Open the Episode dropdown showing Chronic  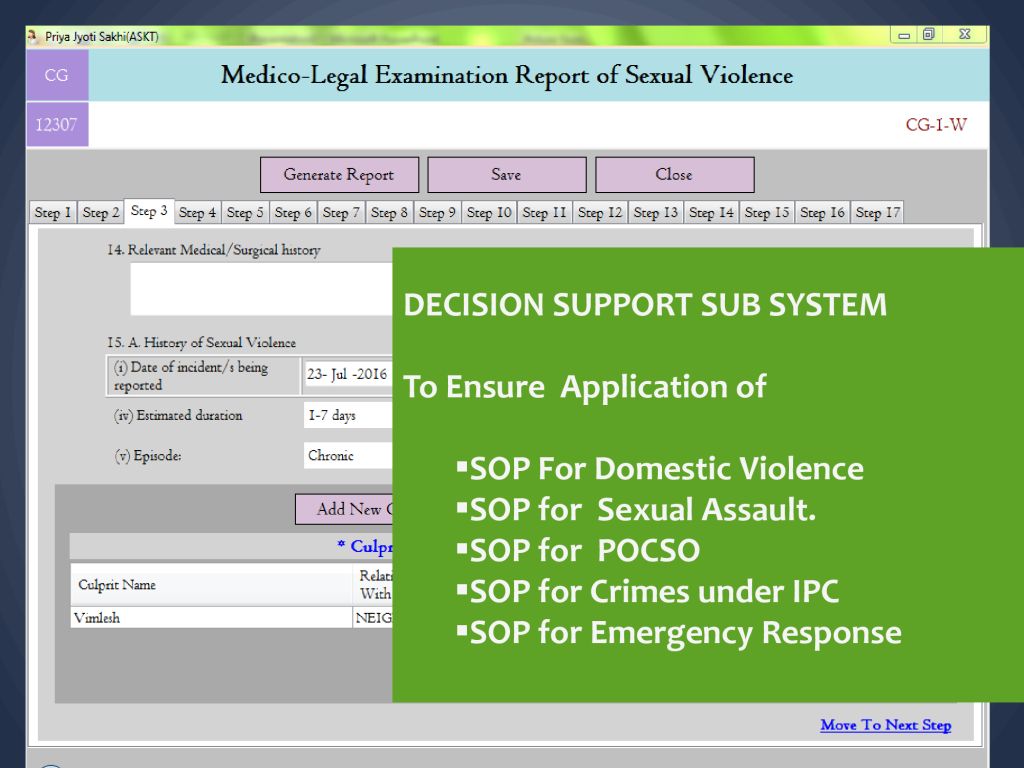click(347, 455)
